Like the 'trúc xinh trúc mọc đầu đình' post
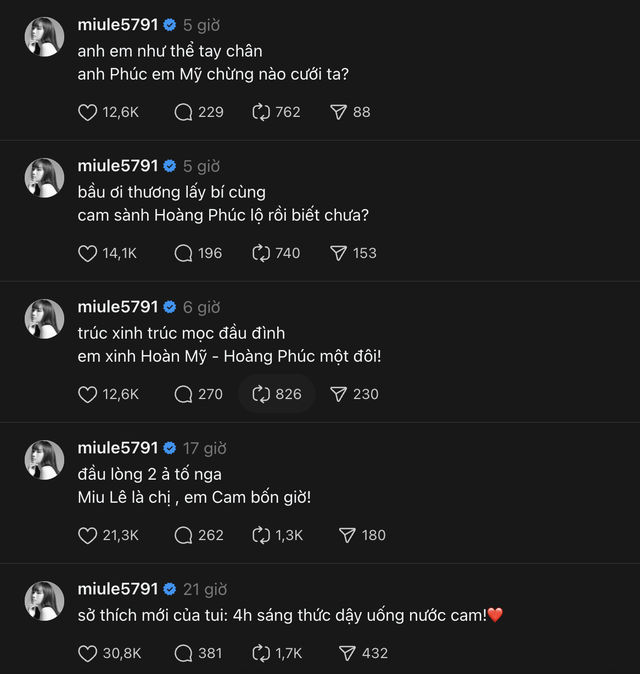This screenshot has width=640, height=674. pos(87,394)
